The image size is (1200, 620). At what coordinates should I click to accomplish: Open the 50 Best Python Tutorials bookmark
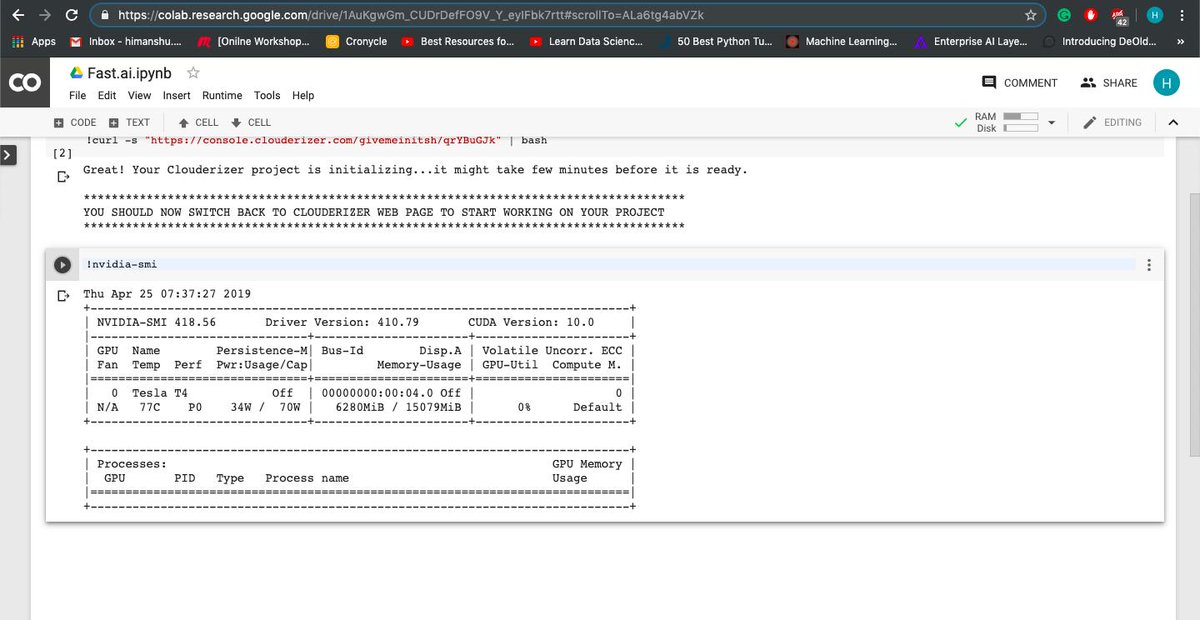click(x=714, y=42)
